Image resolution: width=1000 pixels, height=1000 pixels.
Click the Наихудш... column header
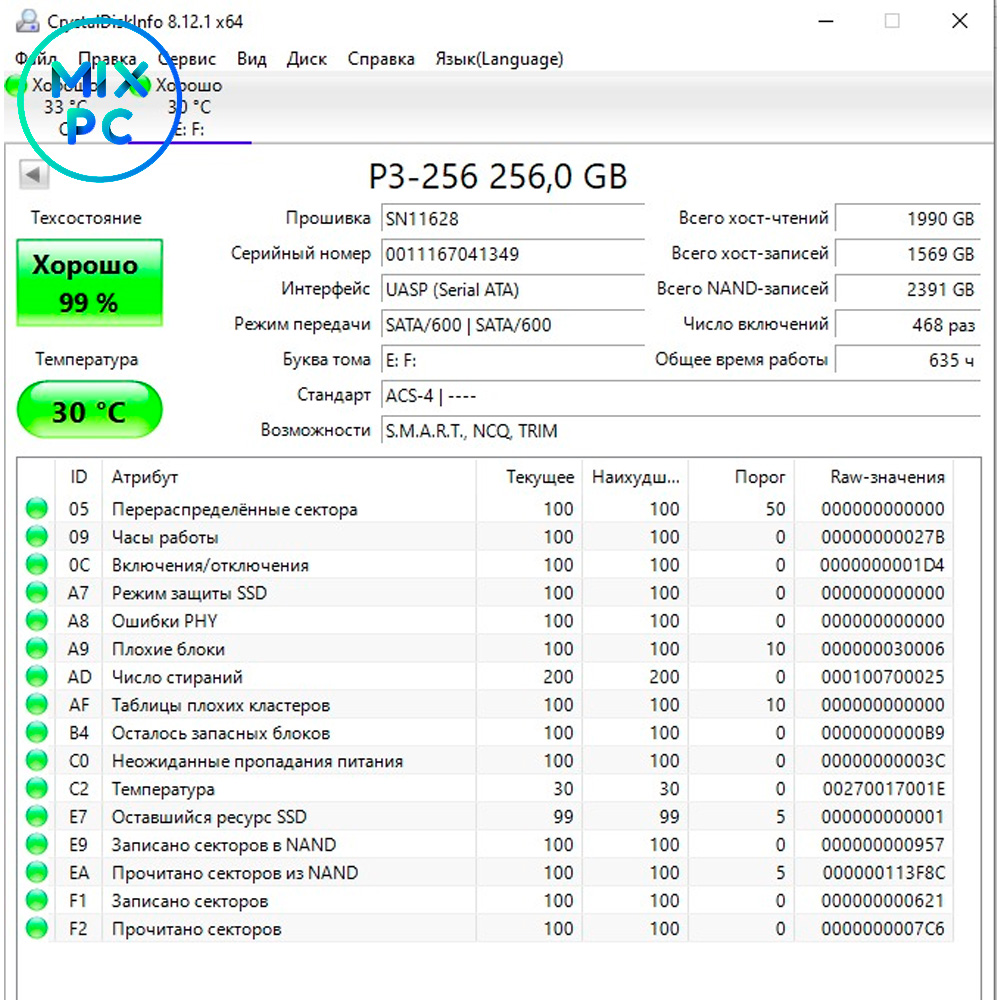[x=635, y=477]
